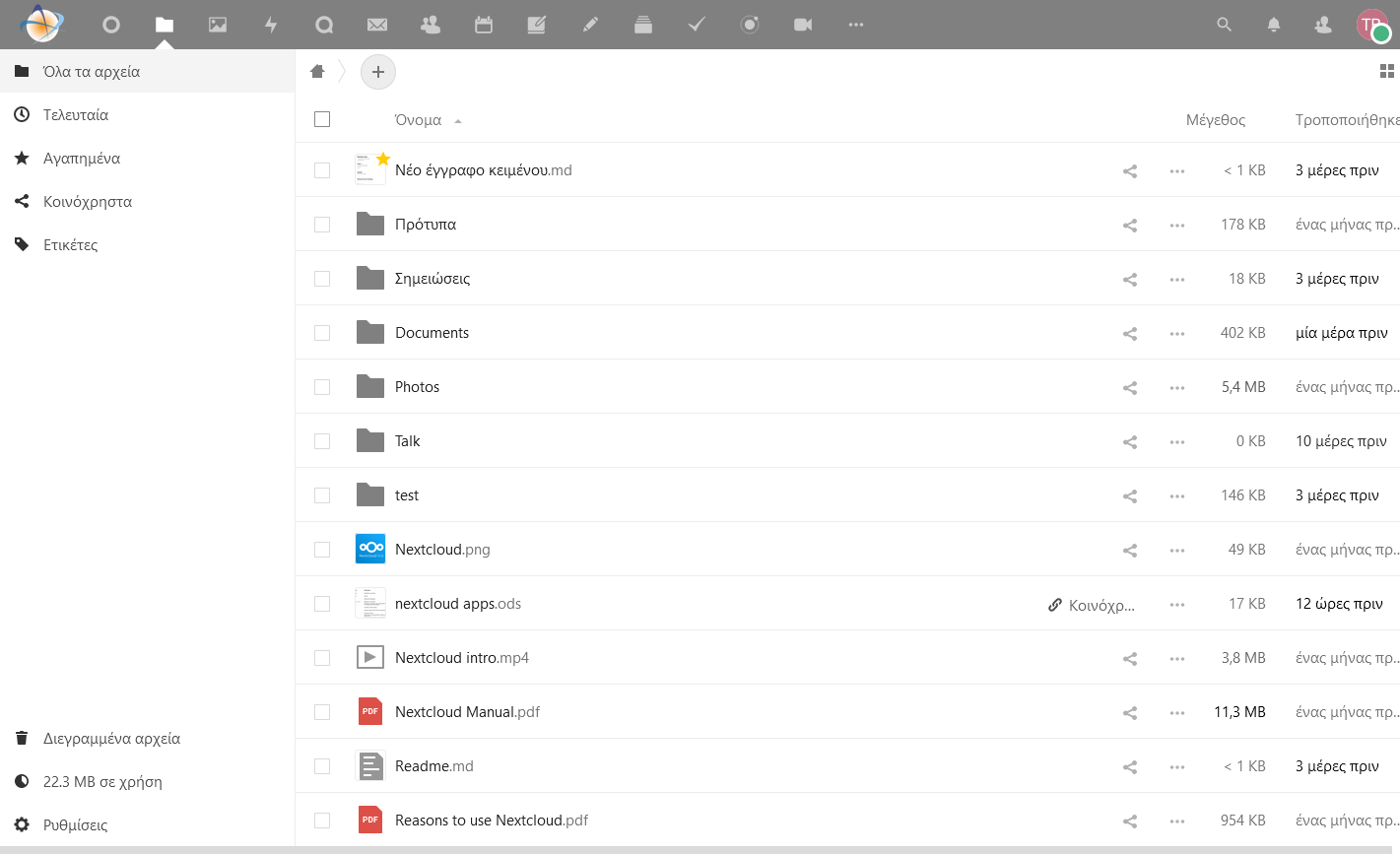Viewport: 1400px width, 854px height.
Task: Sort files by Τροποποιήθηκε column
Action: pyautogui.click(x=1347, y=120)
